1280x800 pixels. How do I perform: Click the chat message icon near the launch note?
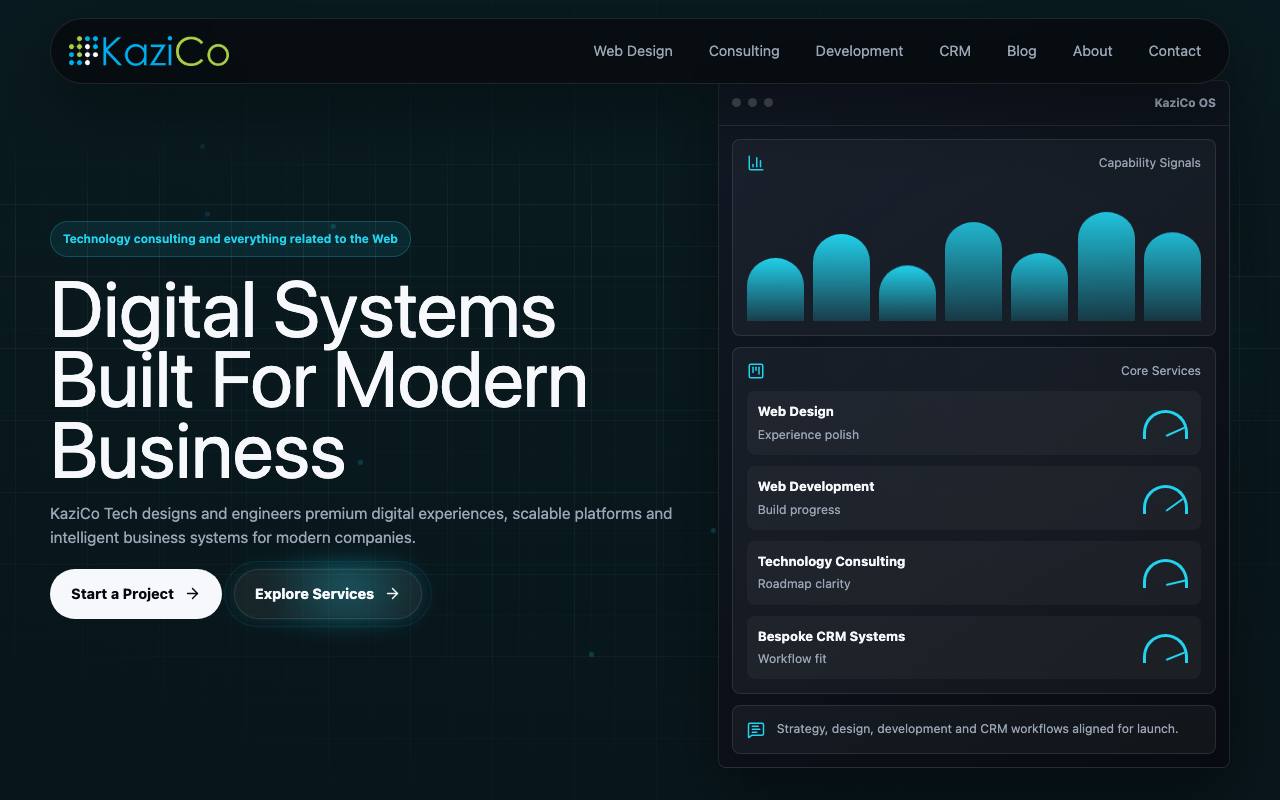click(x=756, y=730)
